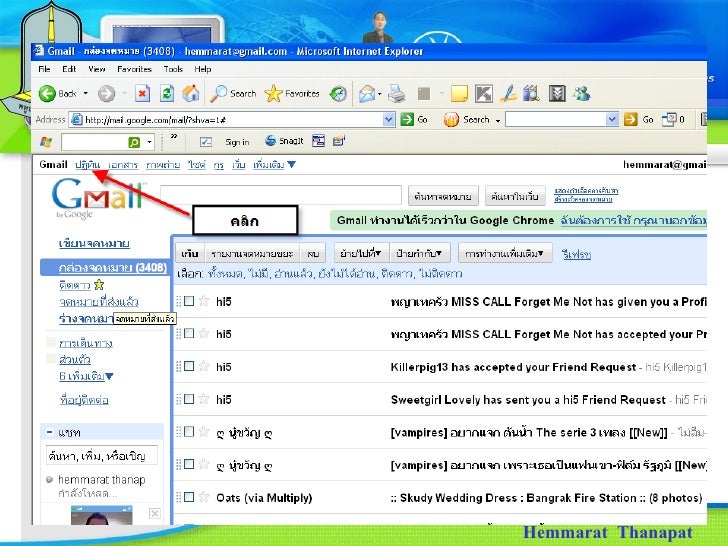Check the Killerpig13 message box

pos(189,366)
